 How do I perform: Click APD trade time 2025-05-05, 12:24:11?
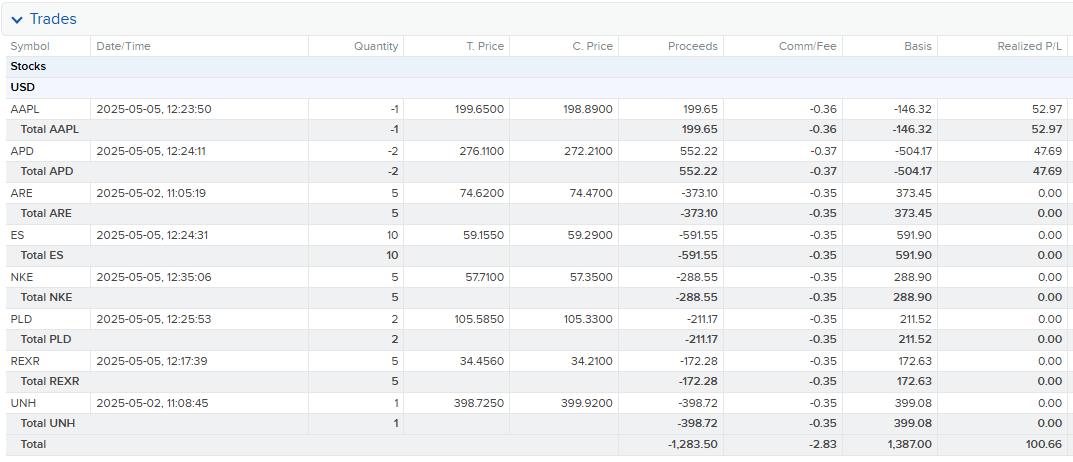pos(151,151)
